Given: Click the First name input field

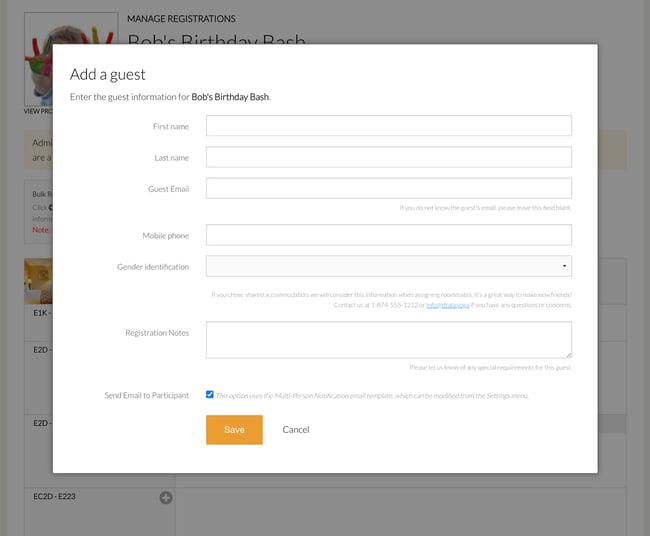Looking at the screenshot, I should [x=389, y=126].
